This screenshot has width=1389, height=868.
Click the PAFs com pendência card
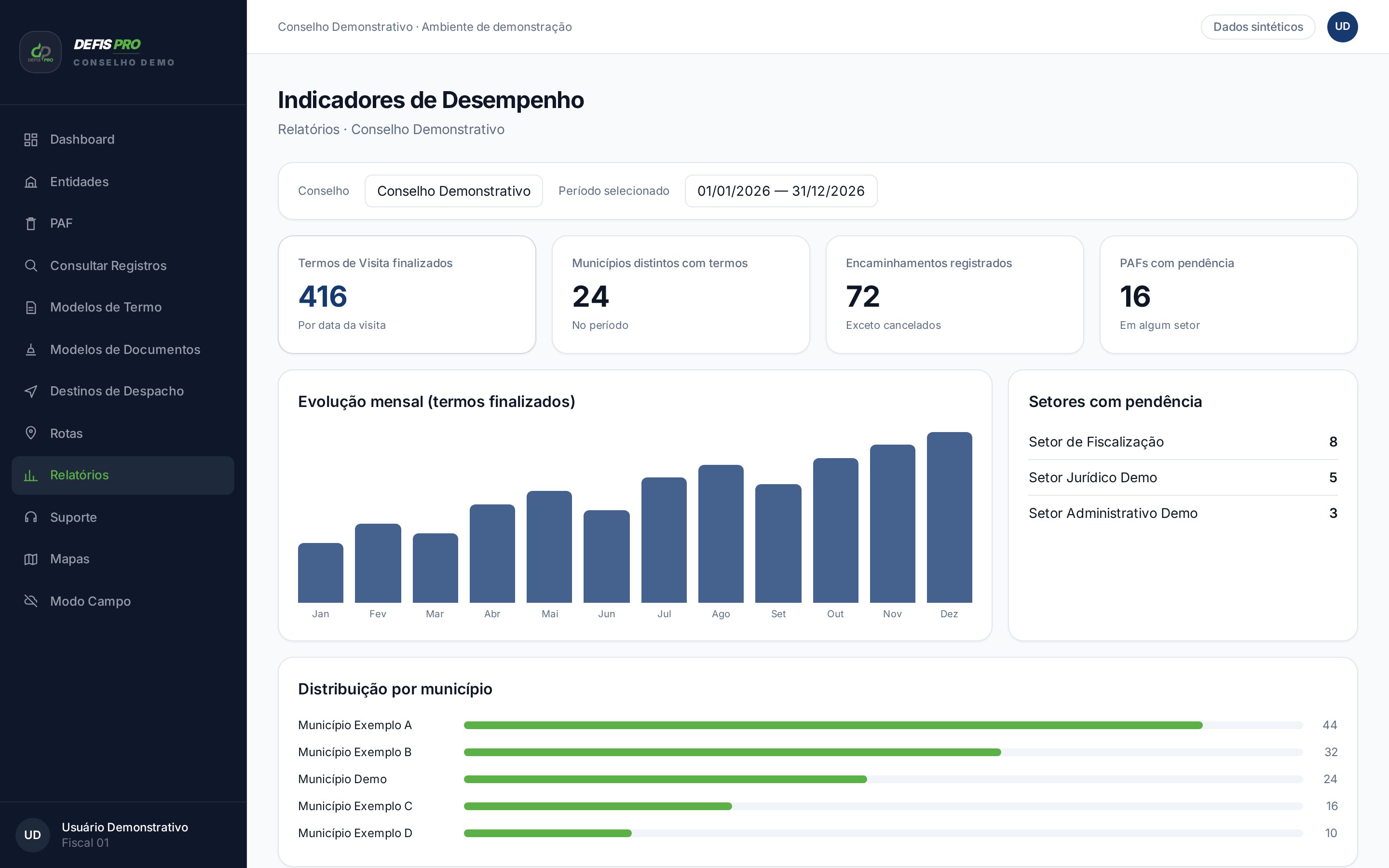[x=1228, y=295]
